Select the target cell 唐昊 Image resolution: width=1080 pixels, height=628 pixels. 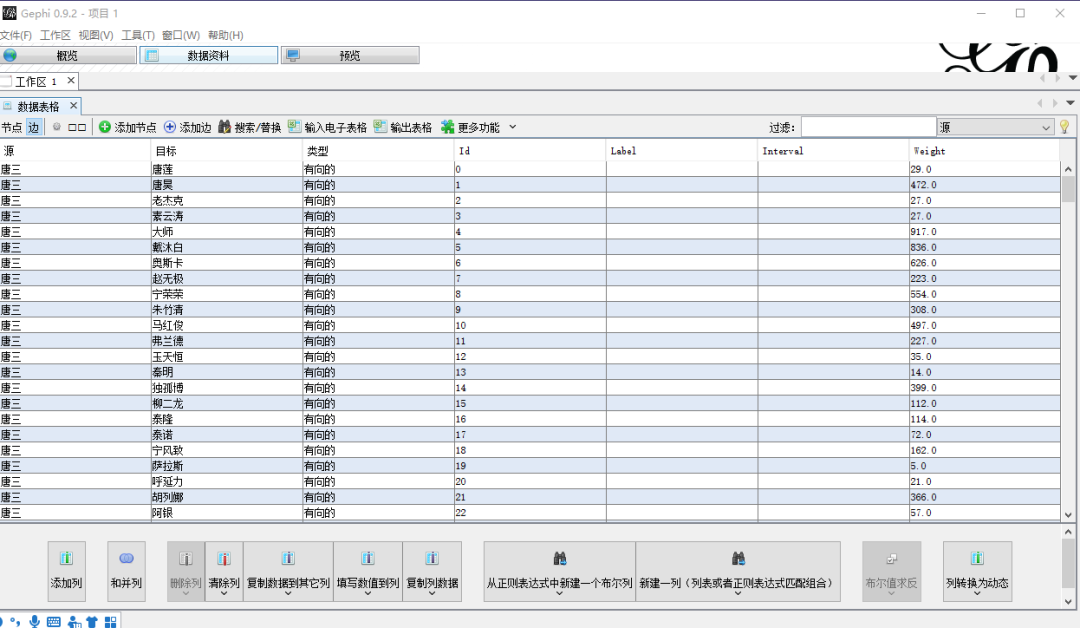pos(227,185)
